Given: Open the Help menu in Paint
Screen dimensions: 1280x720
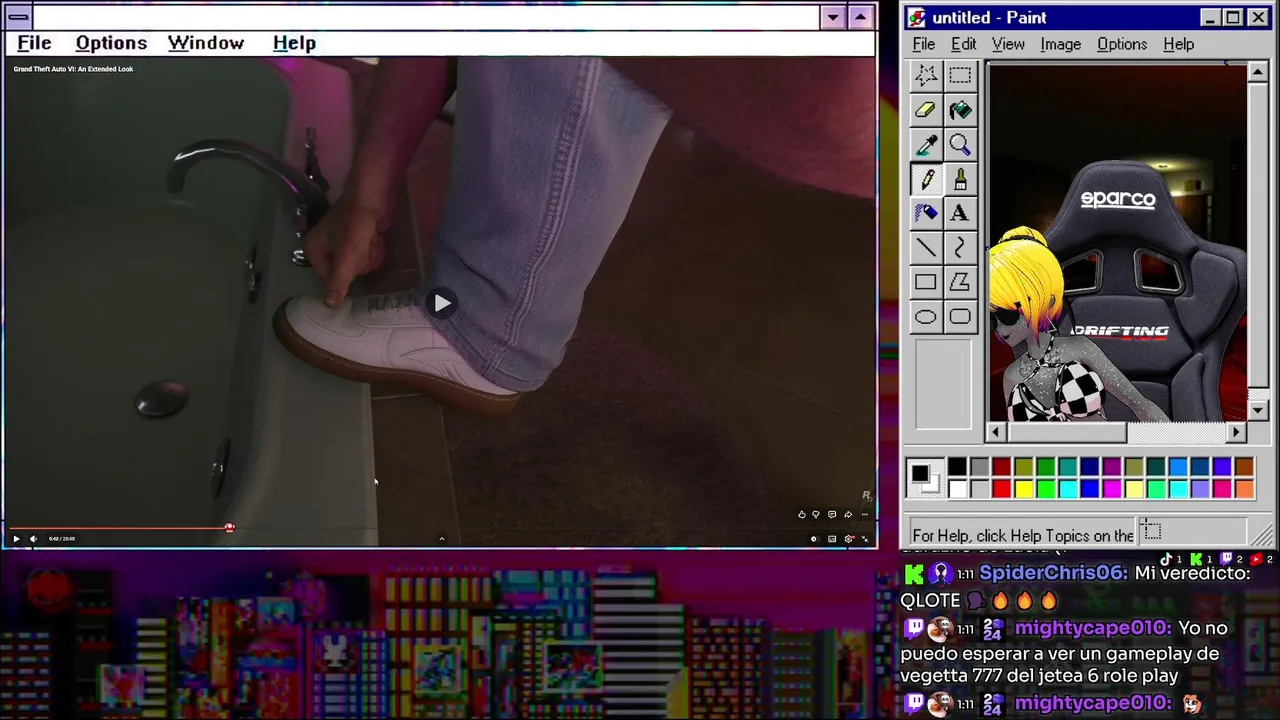Looking at the screenshot, I should click(1179, 44).
